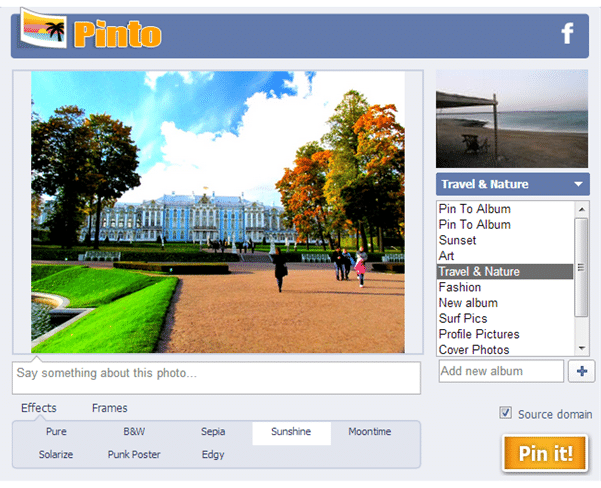Click the plus icon to add album
The height and width of the screenshot is (488, 601).
pyautogui.click(x=581, y=371)
